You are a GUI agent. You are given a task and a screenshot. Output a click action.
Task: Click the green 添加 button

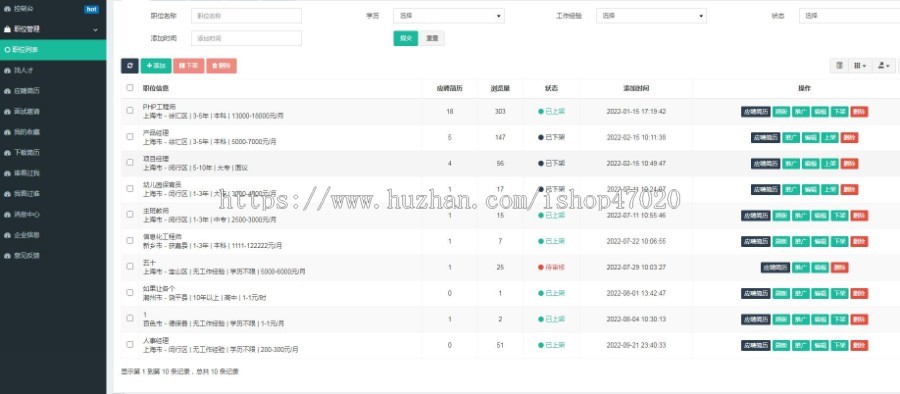pos(156,66)
